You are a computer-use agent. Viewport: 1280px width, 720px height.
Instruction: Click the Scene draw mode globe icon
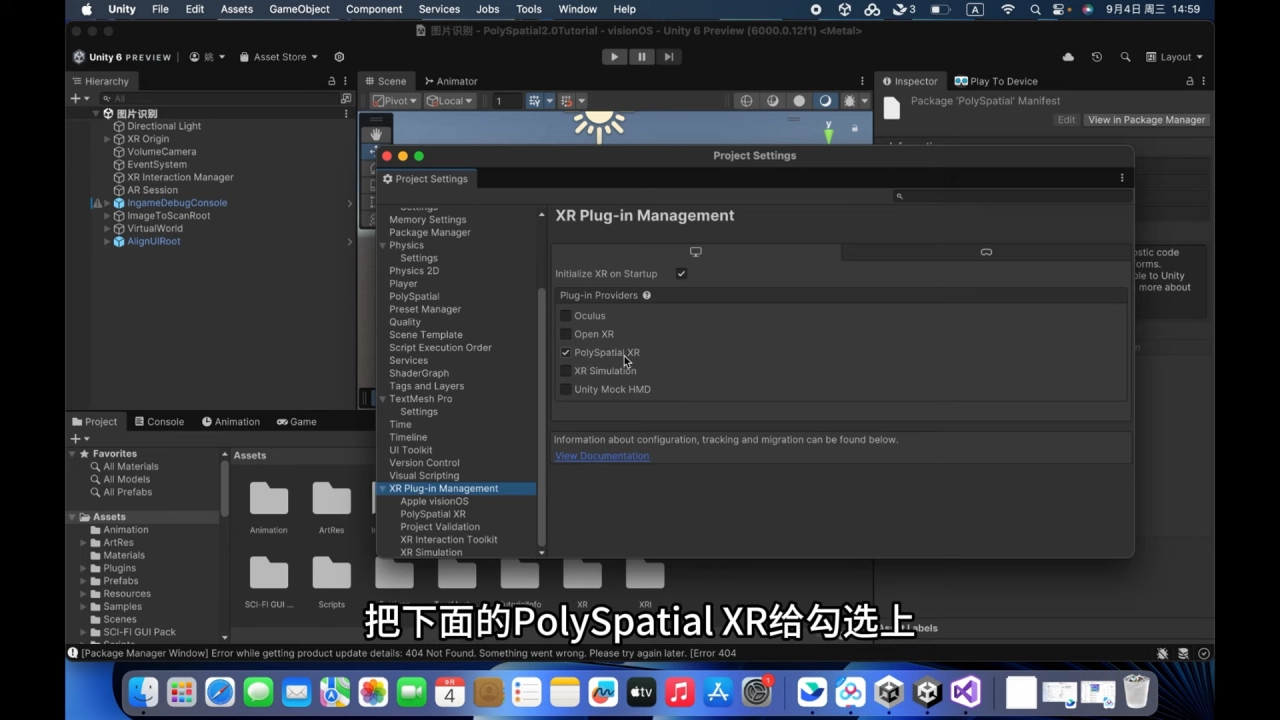click(x=746, y=101)
